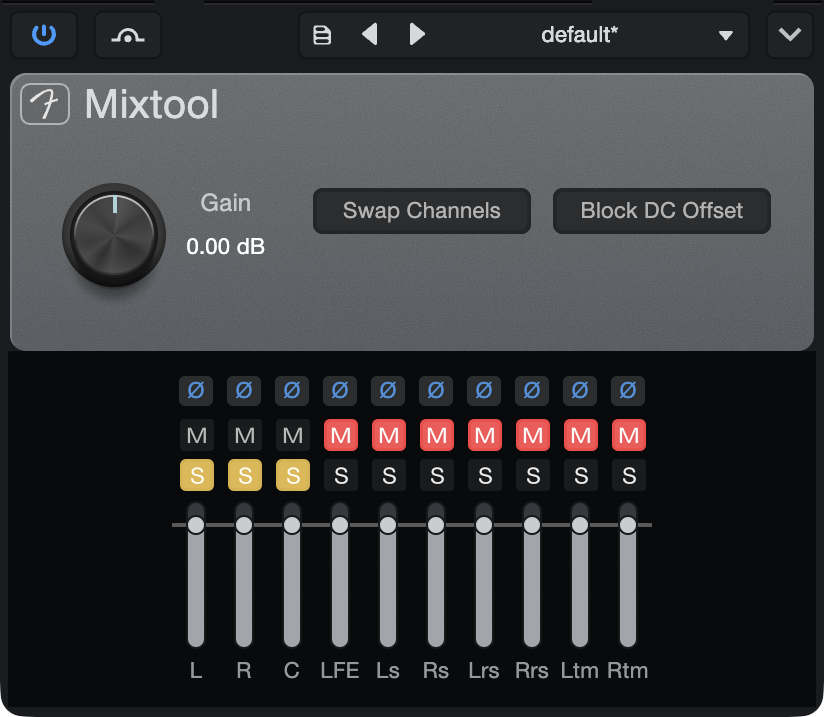Toggle Swap Channels

(422, 211)
